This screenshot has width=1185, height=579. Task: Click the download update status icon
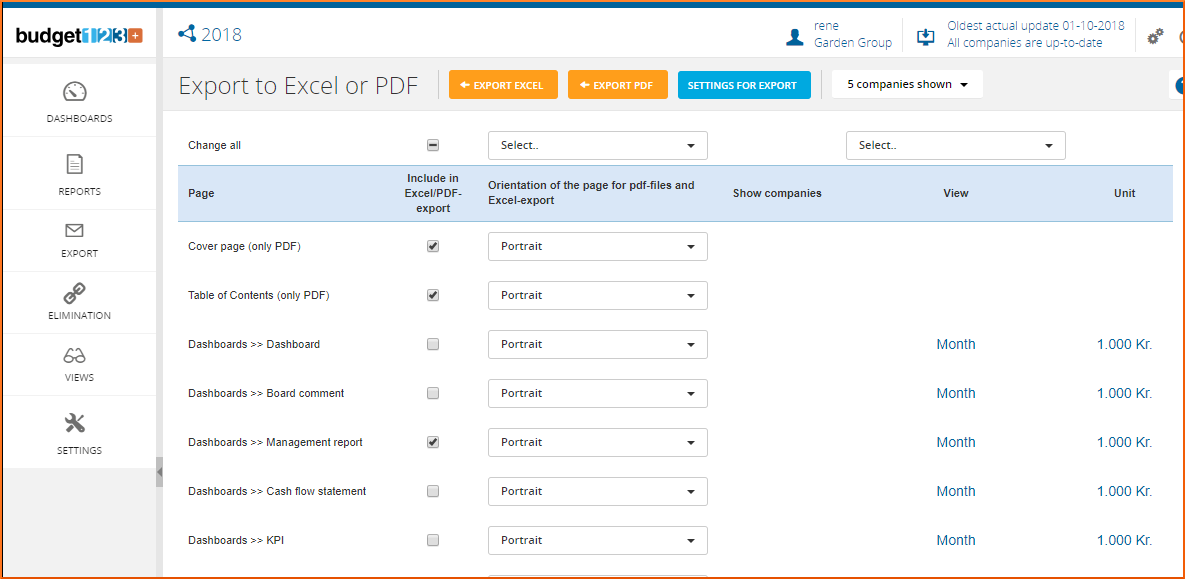(x=925, y=37)
